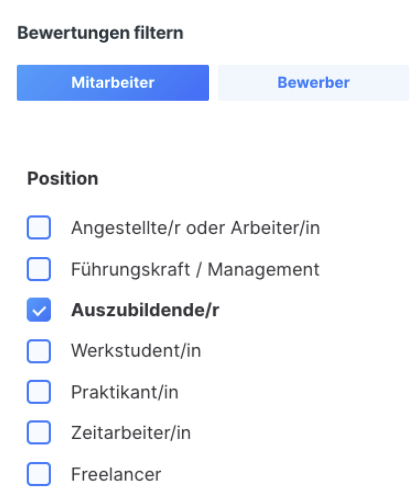Click the 'Werkstudent/in' label text
418x498 pixels.
[136, 351]
